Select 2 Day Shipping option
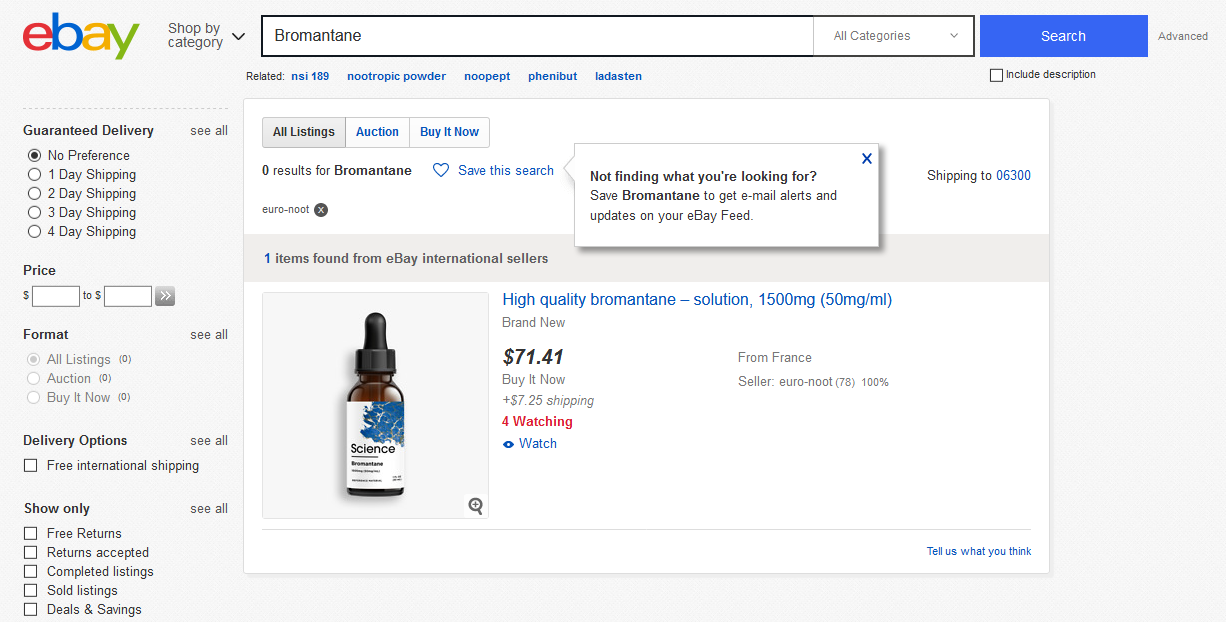Screen dimensions: 1226x622 35,194
